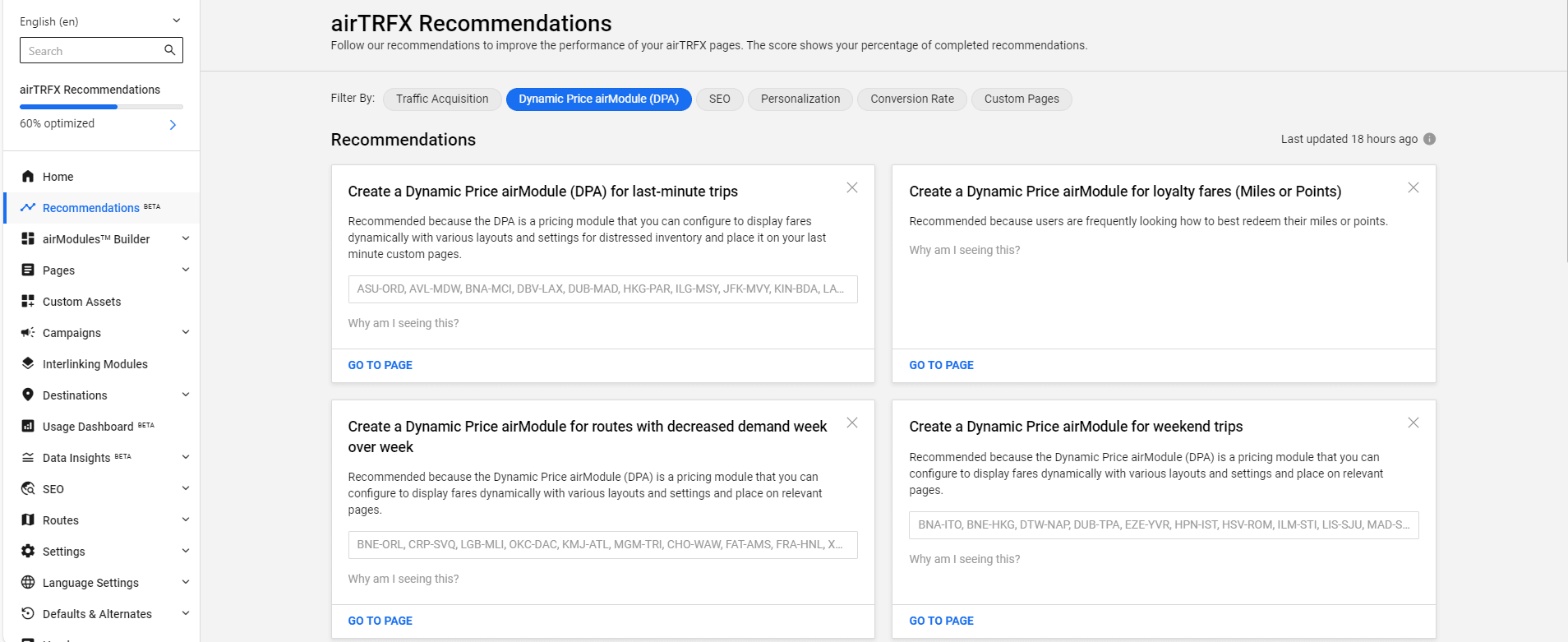
Task: Click the search magnifier icon
Action: 169,50
